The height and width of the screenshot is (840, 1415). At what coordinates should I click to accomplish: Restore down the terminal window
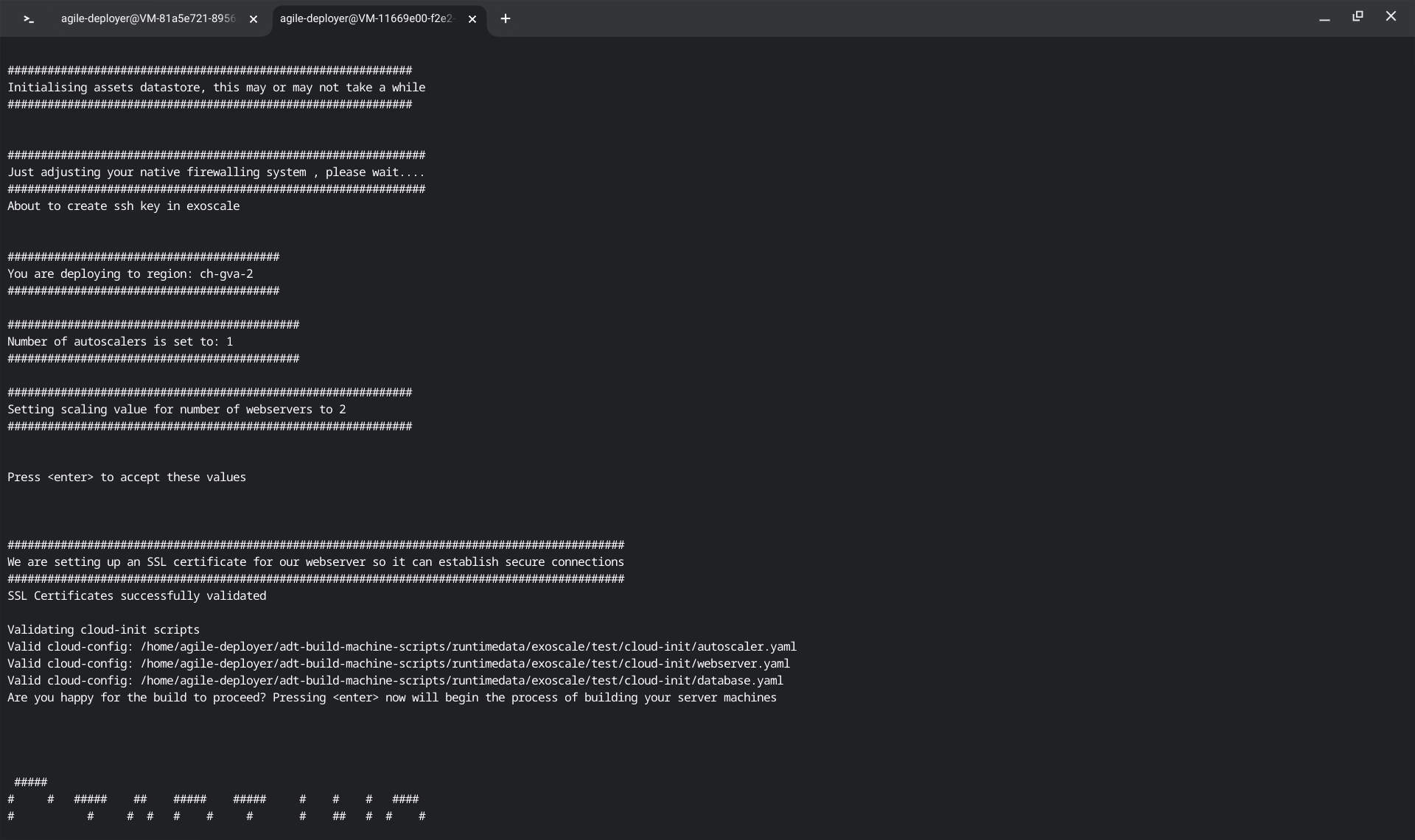[1358, 16]
